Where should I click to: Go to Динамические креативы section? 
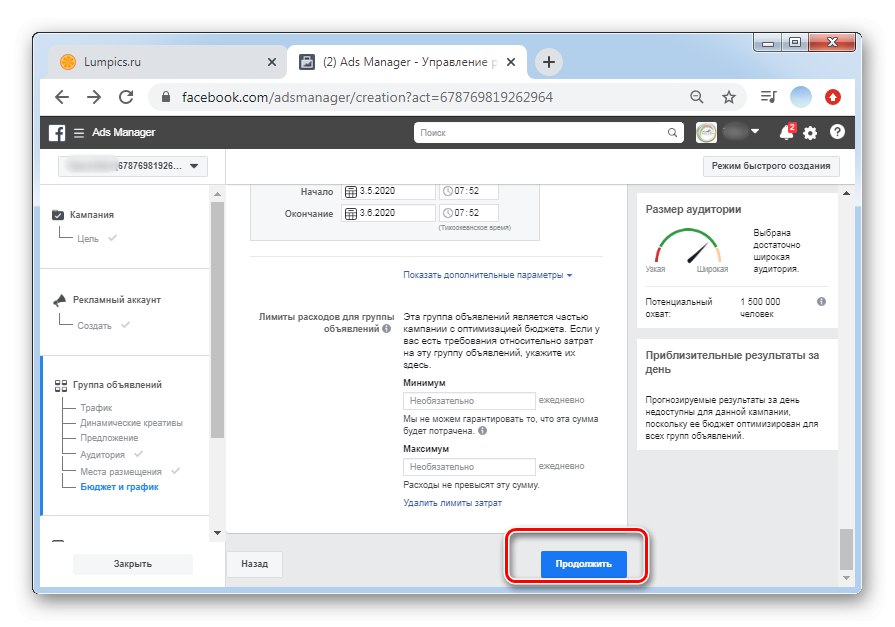(131, 423)
